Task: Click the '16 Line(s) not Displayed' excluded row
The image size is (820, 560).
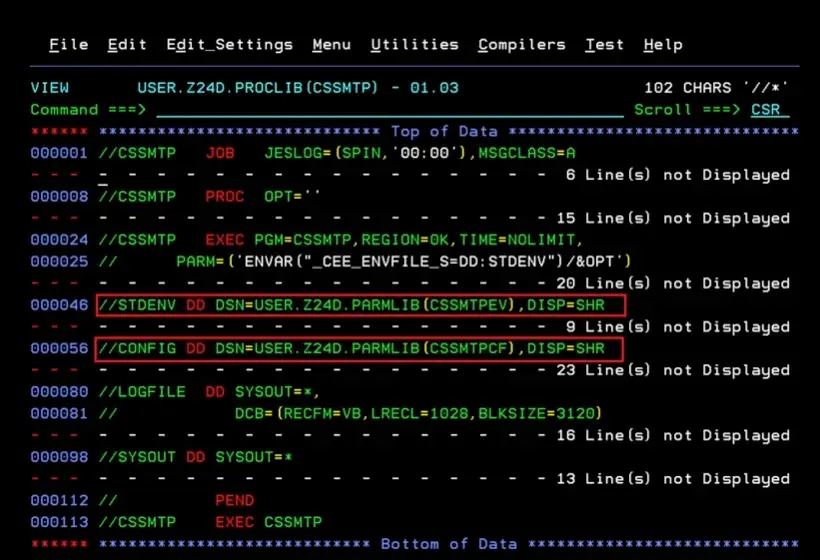Action: (410, 435)
